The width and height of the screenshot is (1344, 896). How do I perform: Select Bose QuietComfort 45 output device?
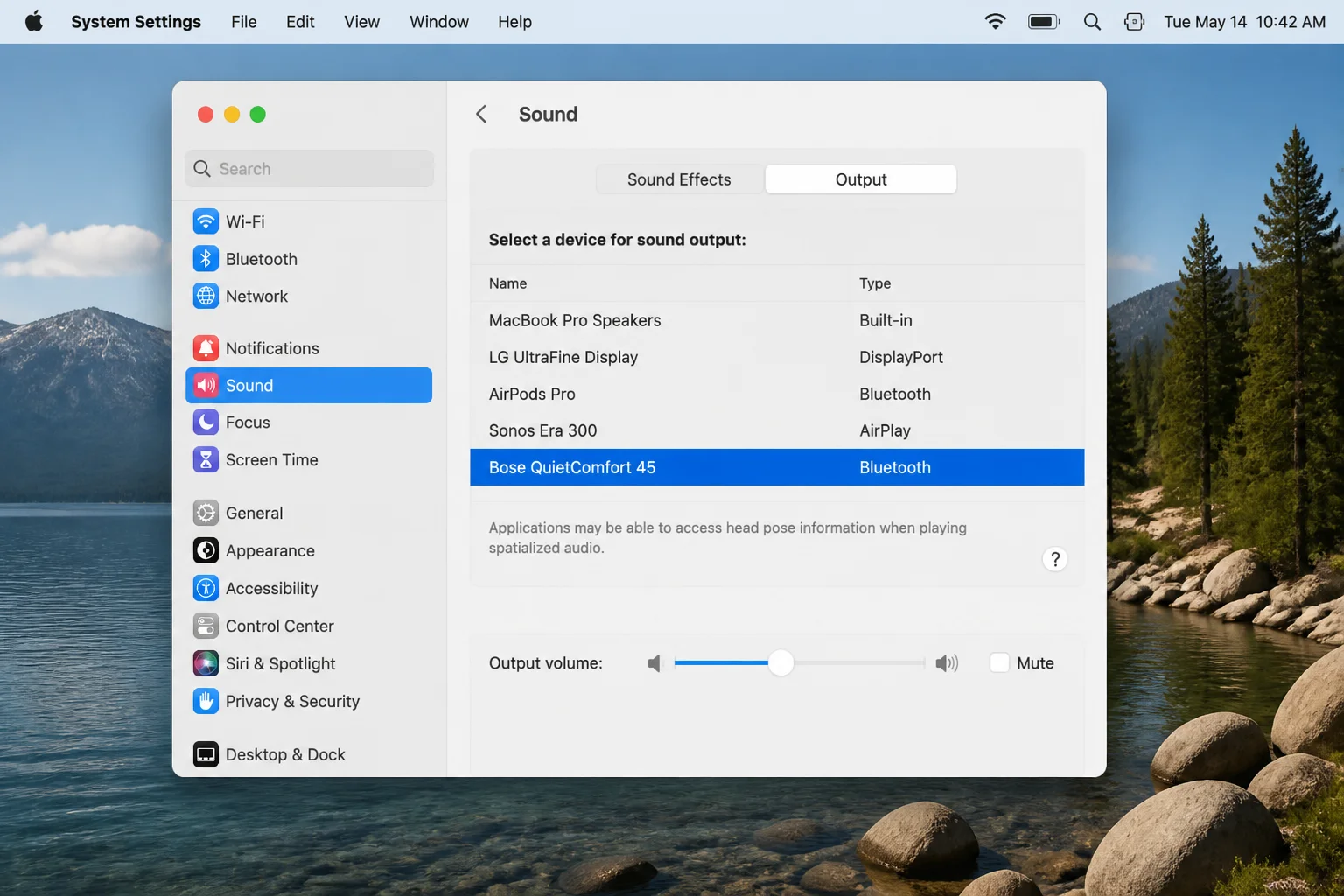(777, 467)
